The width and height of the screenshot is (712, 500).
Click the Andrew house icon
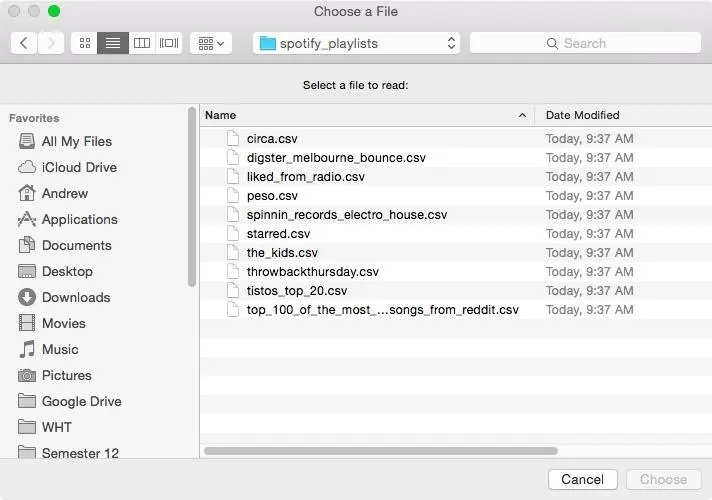(27, 193)
